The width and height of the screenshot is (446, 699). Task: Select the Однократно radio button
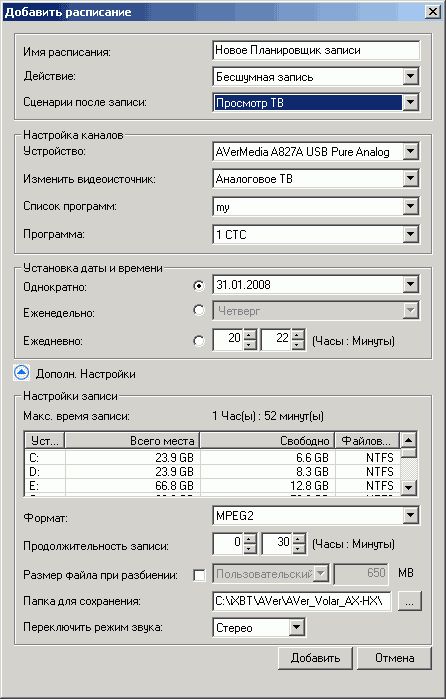[x=199, y=286]
